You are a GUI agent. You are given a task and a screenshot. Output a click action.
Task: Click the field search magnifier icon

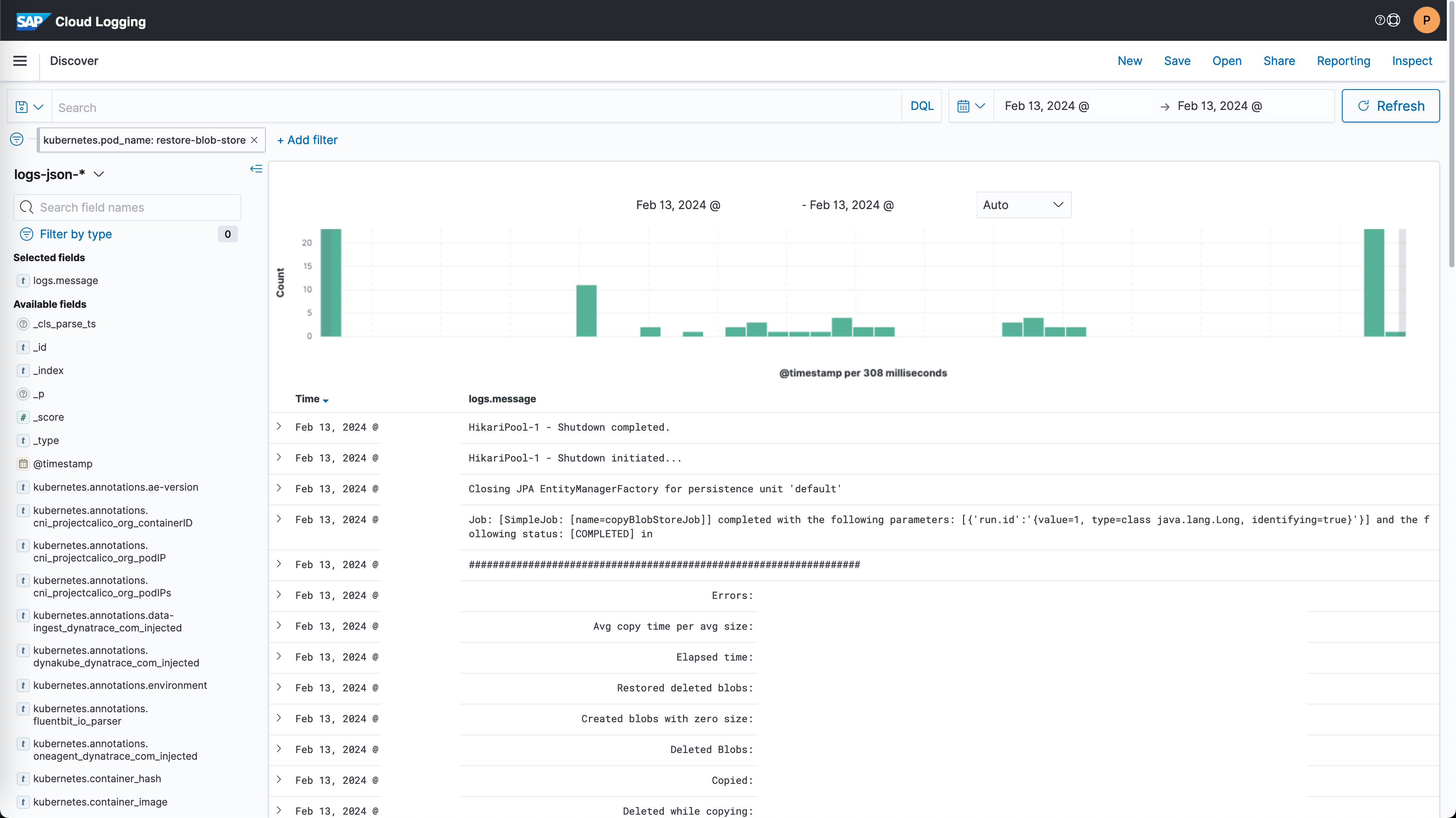click(x=26, y=207)
